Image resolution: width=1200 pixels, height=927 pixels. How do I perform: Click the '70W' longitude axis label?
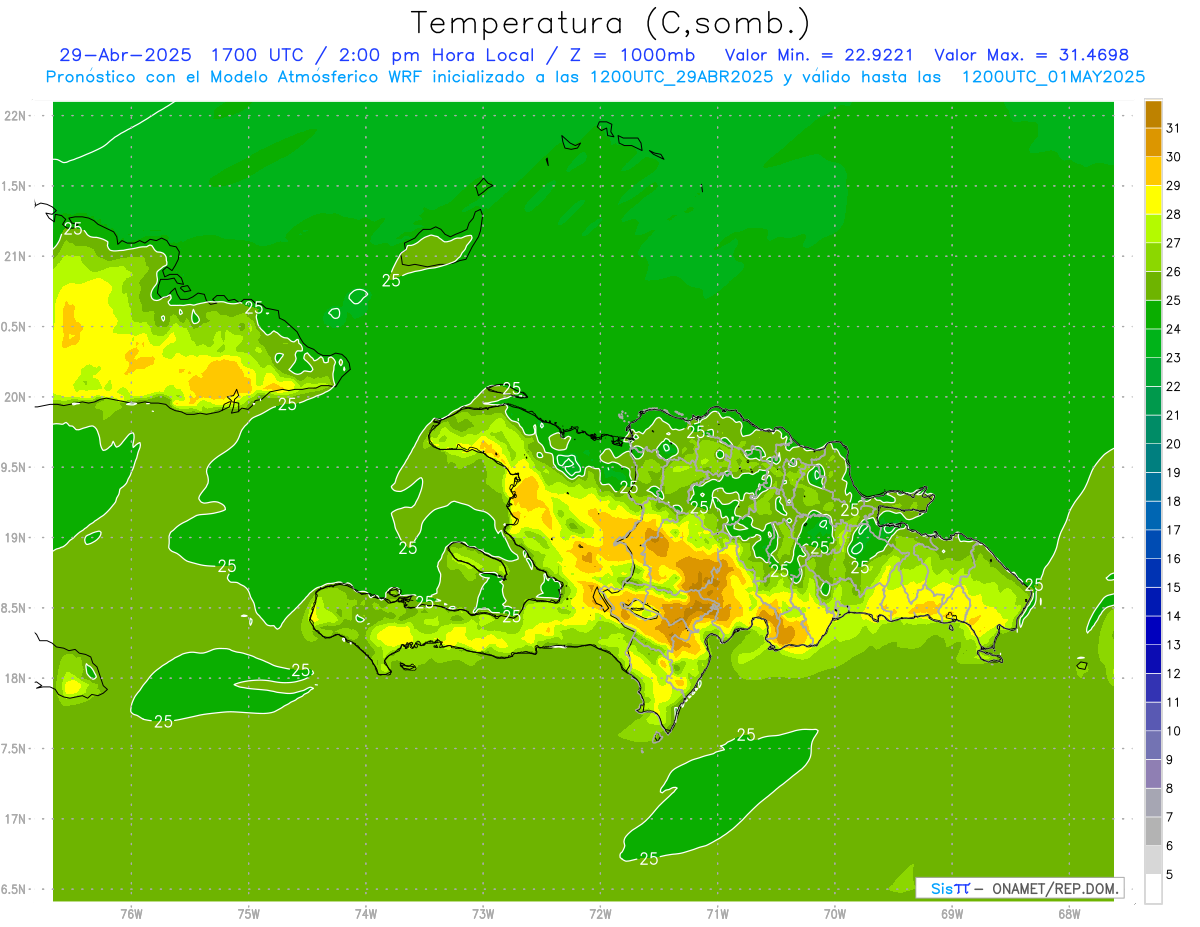pyautogui.click(x=835, y=914)
